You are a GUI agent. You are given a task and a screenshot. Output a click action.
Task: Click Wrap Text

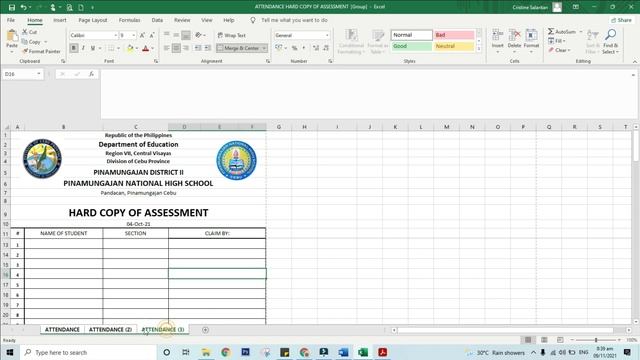click(231, 36)
